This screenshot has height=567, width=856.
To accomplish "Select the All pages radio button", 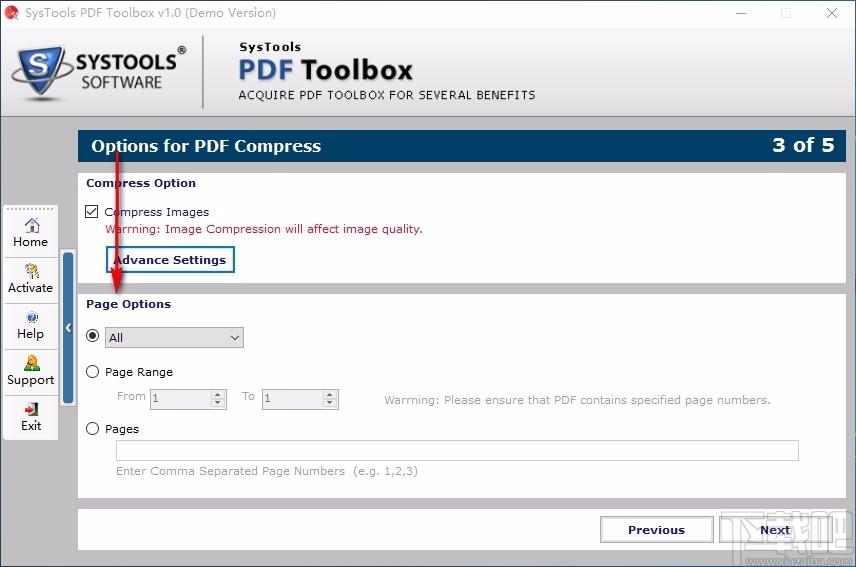I will point(92,336).
